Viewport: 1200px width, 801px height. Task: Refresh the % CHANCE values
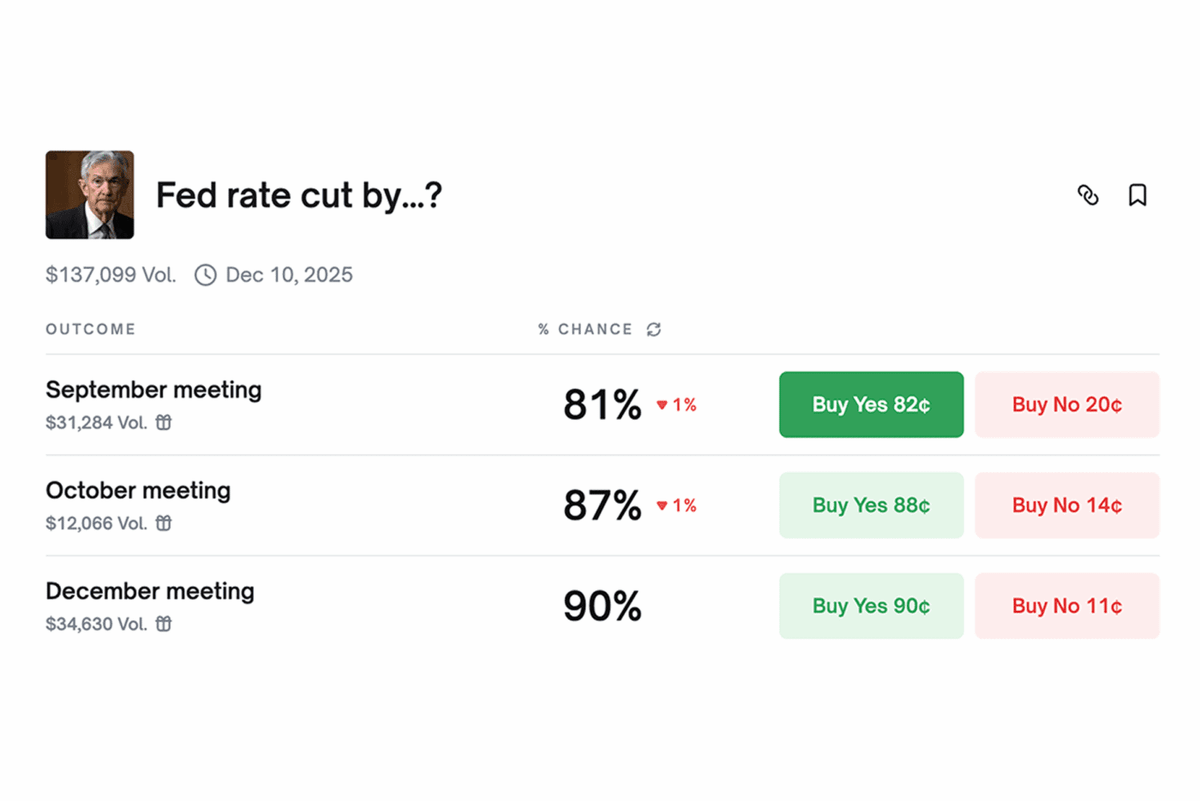(x=655, y=329)
